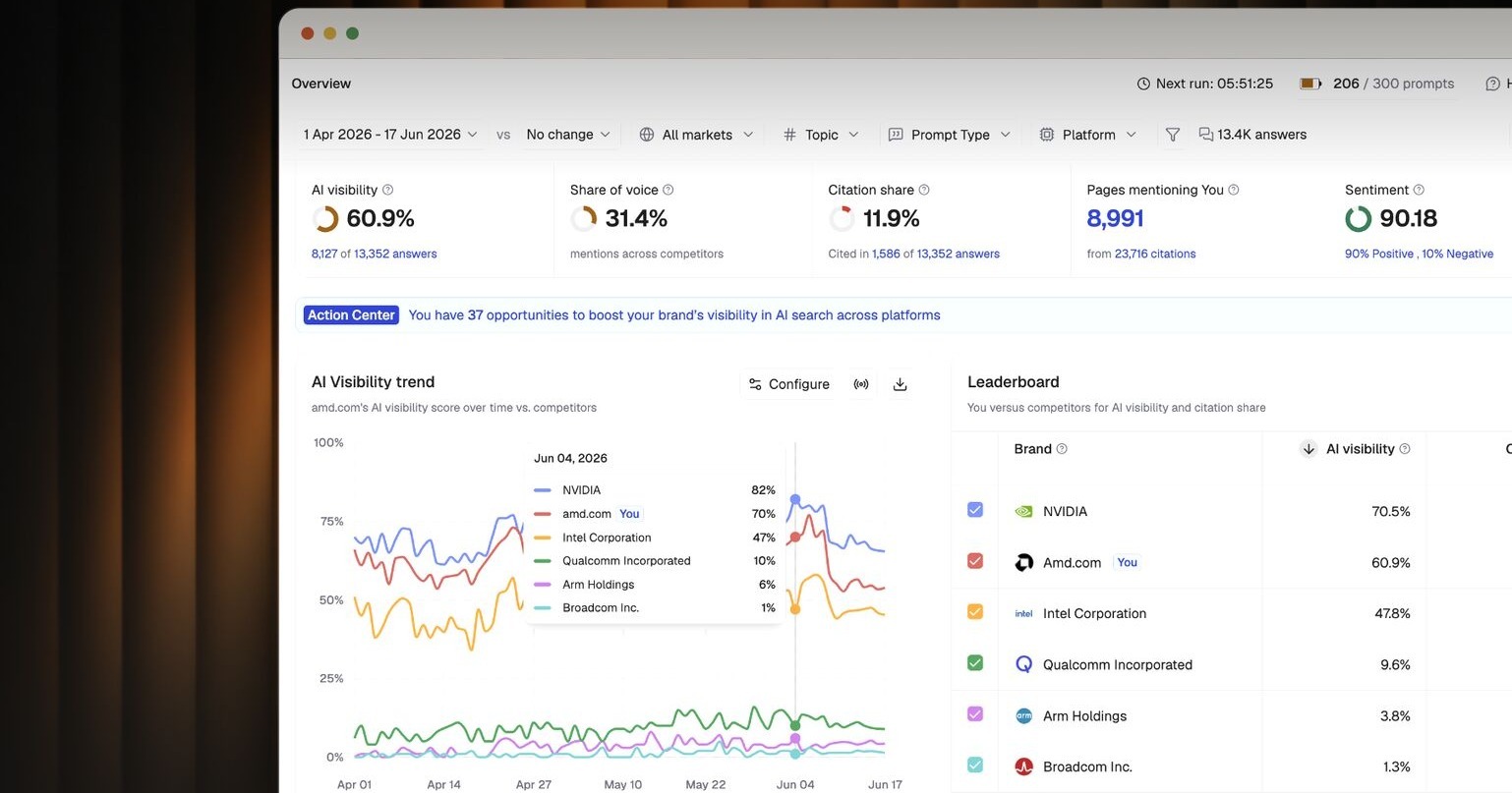Open the 90% Positive sentiment link
1512x793 pixels.
click(1379, 254)
